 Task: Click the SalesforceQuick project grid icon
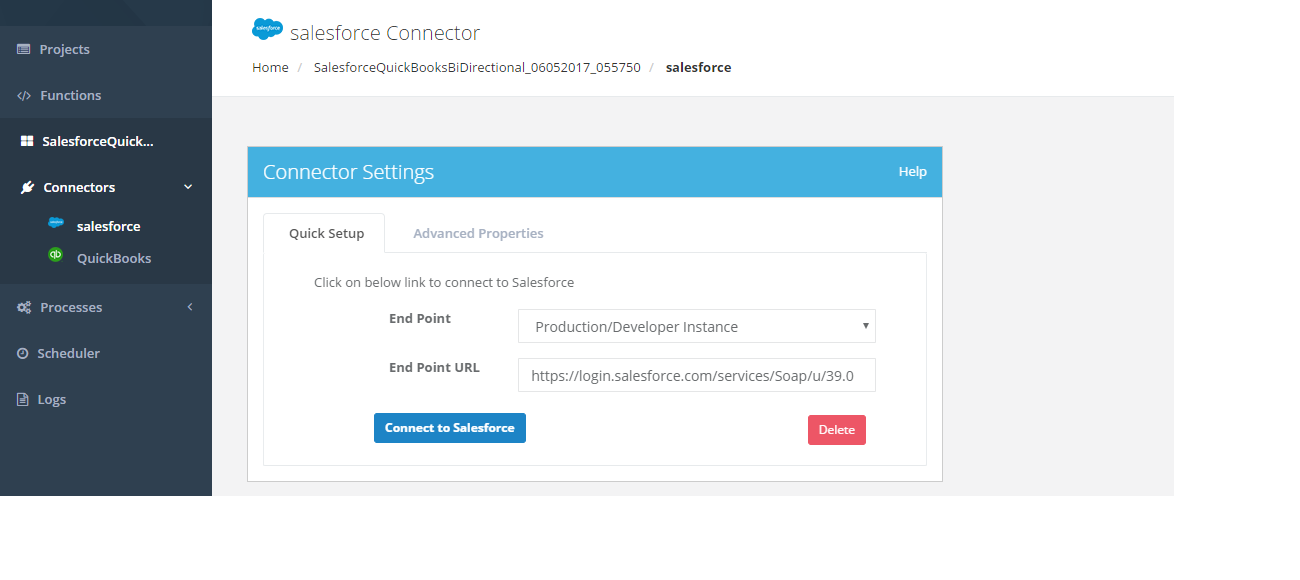(x=27, y=142)
